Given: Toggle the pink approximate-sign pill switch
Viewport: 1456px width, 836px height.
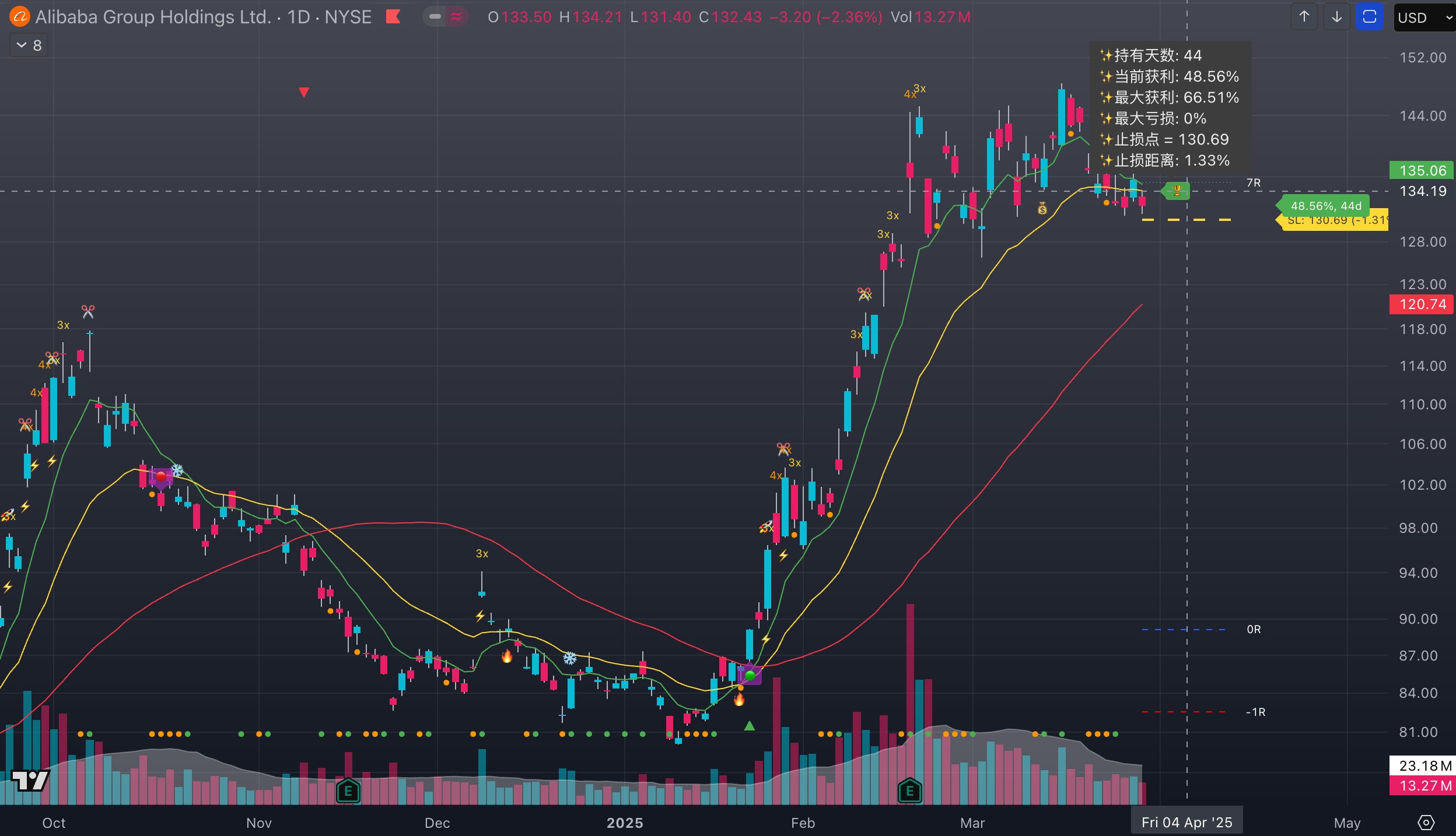Looking at the screenshot, I should 457,17.
